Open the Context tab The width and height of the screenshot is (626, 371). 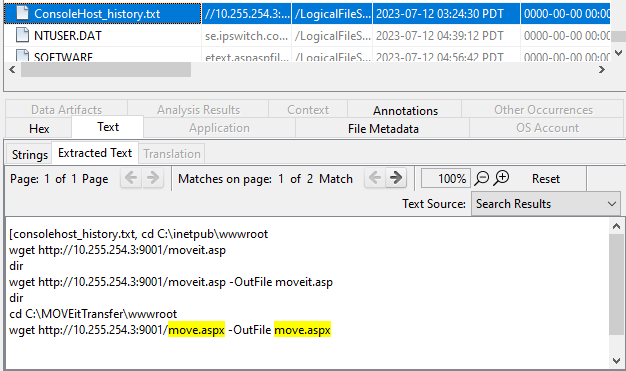(308, 109)
